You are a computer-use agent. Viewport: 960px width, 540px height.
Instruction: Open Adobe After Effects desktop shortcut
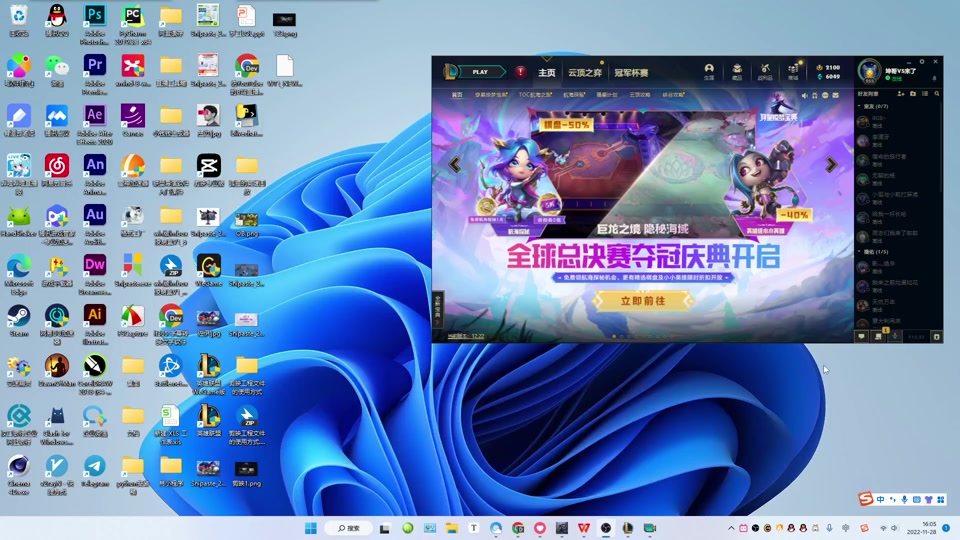pos(94,124)
